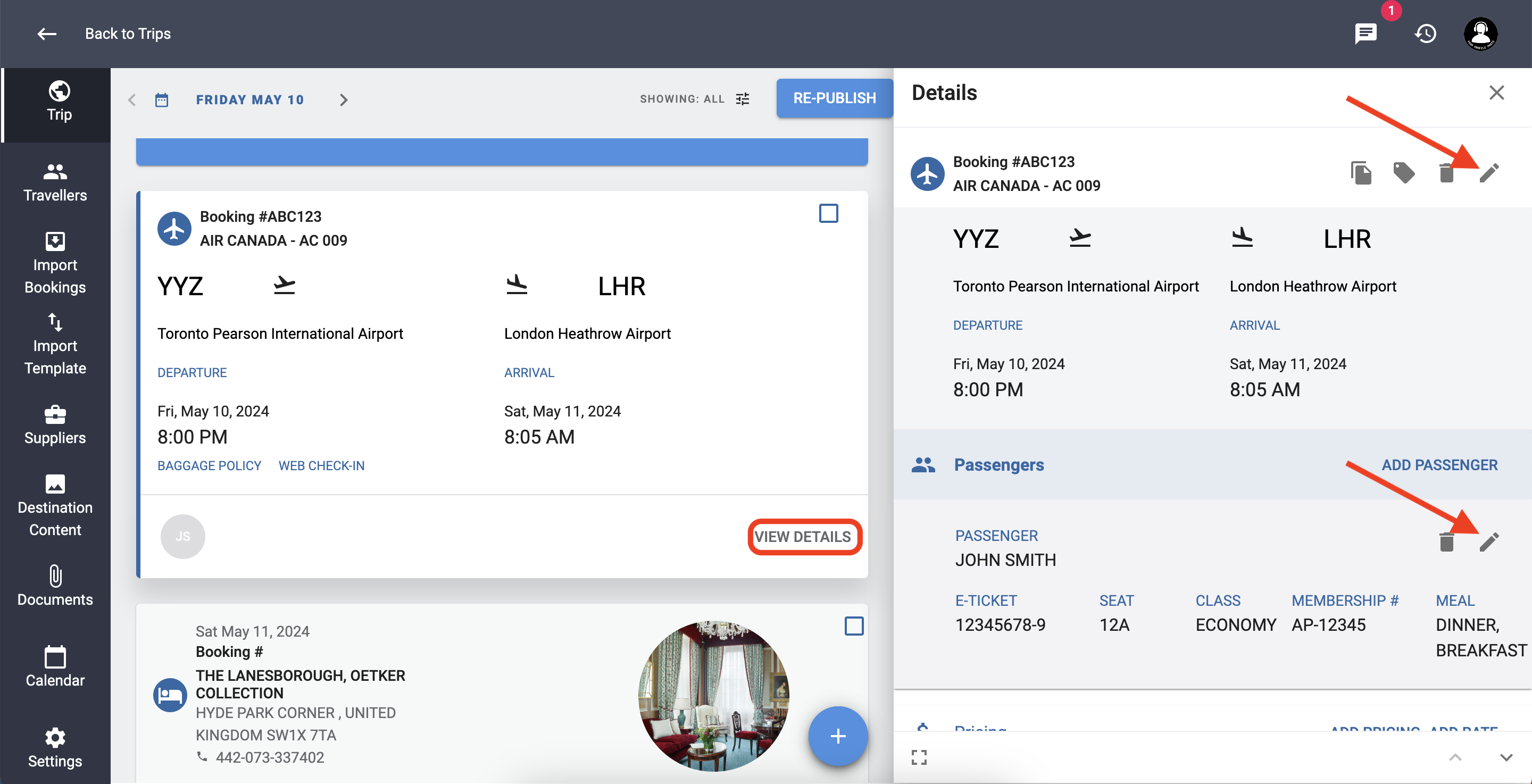This screenshot has height=784, width=1532.
Task: Click hotel phone number 442-073-337402
Action: point(270,757)
